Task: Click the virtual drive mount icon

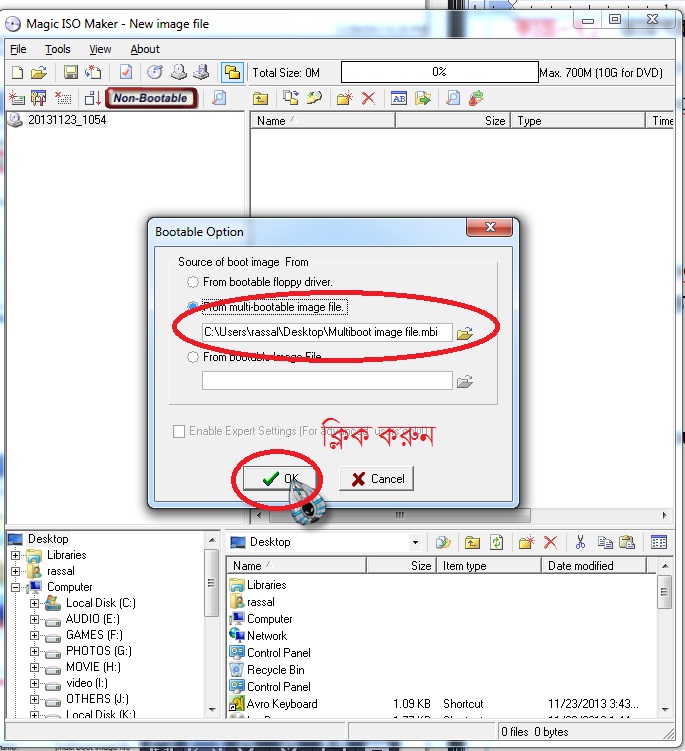Action: (x=201, y=73)
